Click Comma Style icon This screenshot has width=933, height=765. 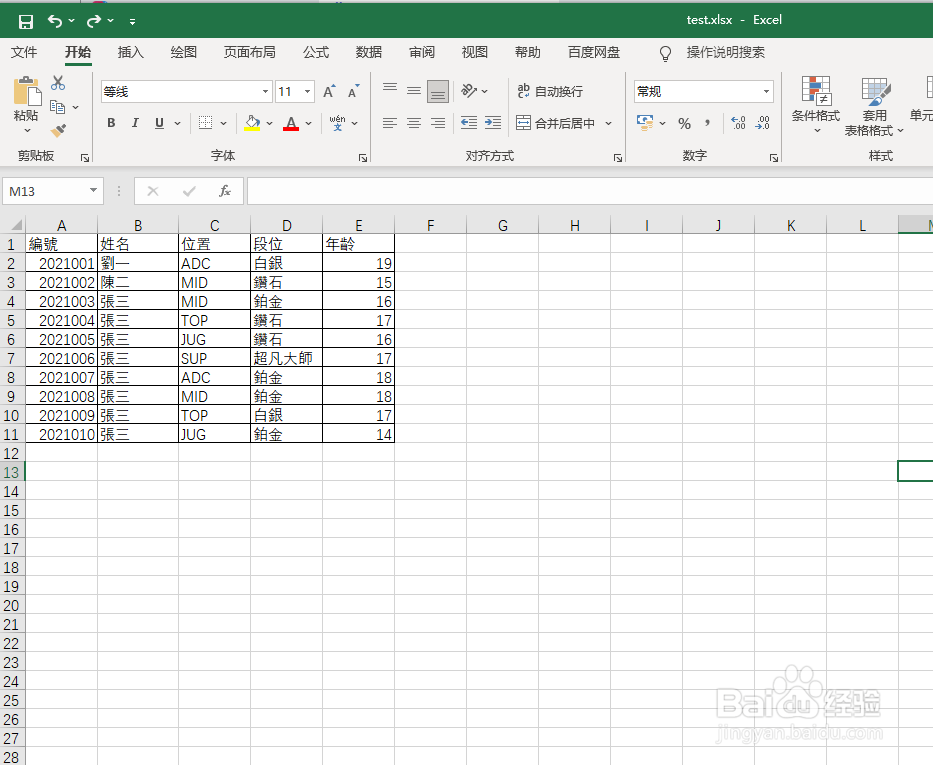(707, 123)
